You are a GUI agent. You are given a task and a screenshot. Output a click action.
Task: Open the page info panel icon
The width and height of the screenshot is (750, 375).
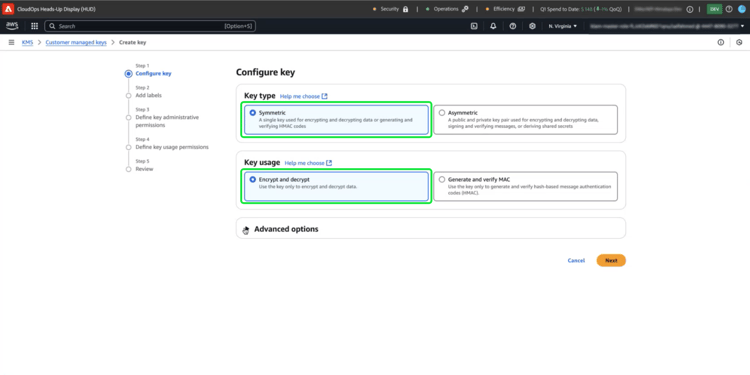(x=720, y=43)
